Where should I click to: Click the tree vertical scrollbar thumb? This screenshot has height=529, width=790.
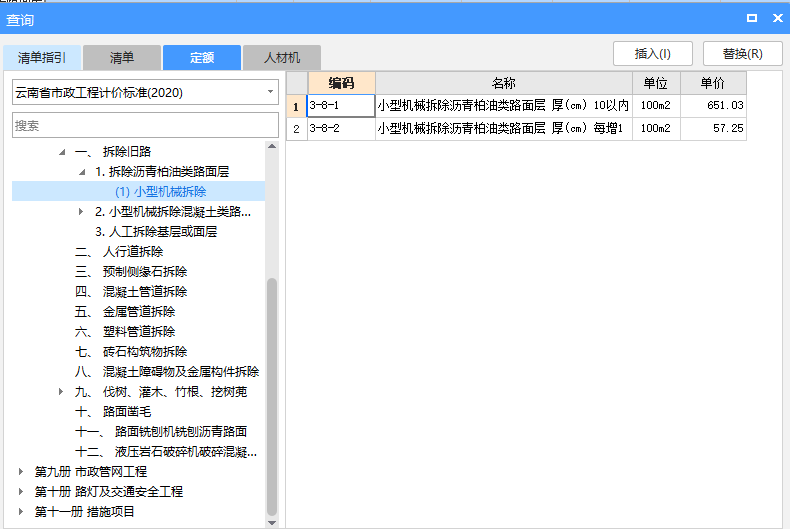click(x=272, y=397)
